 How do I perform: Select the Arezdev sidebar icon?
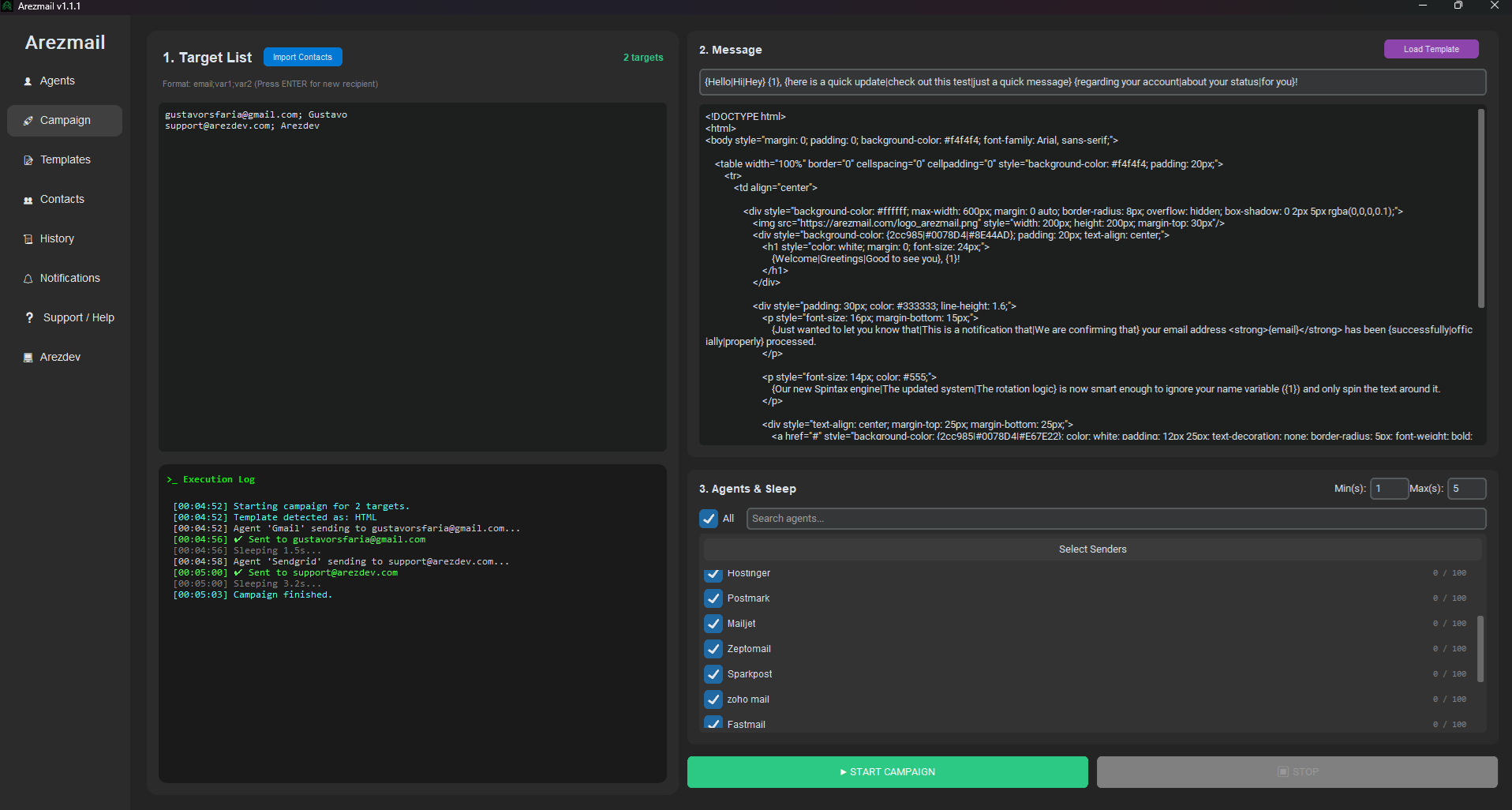[28, 357]
